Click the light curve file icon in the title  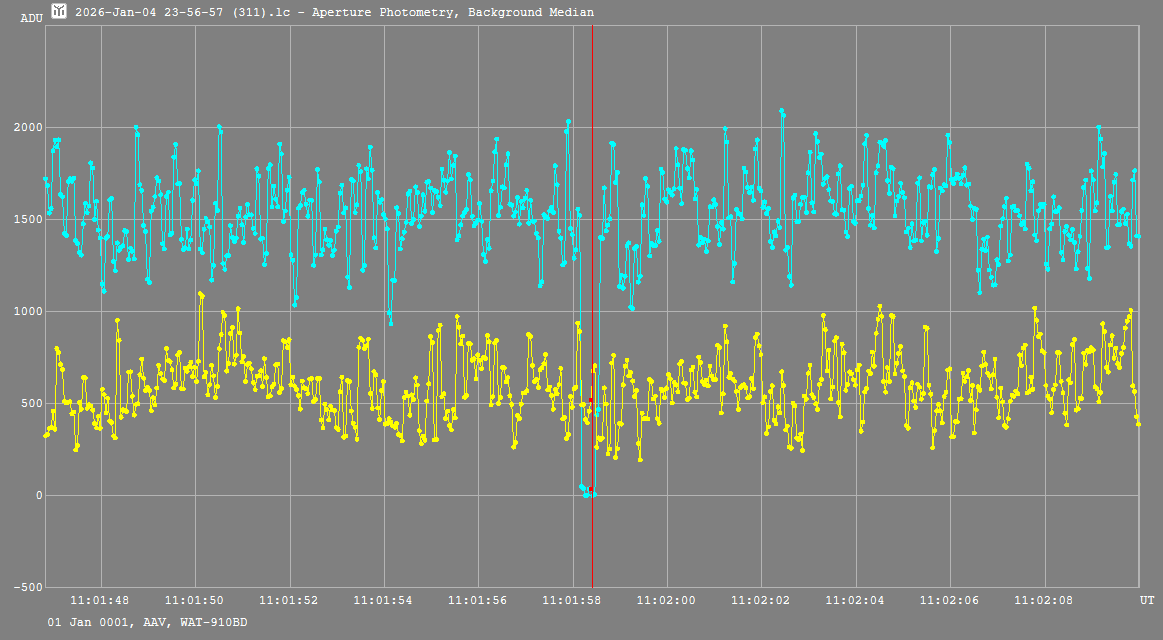click(x=59, y=11)
